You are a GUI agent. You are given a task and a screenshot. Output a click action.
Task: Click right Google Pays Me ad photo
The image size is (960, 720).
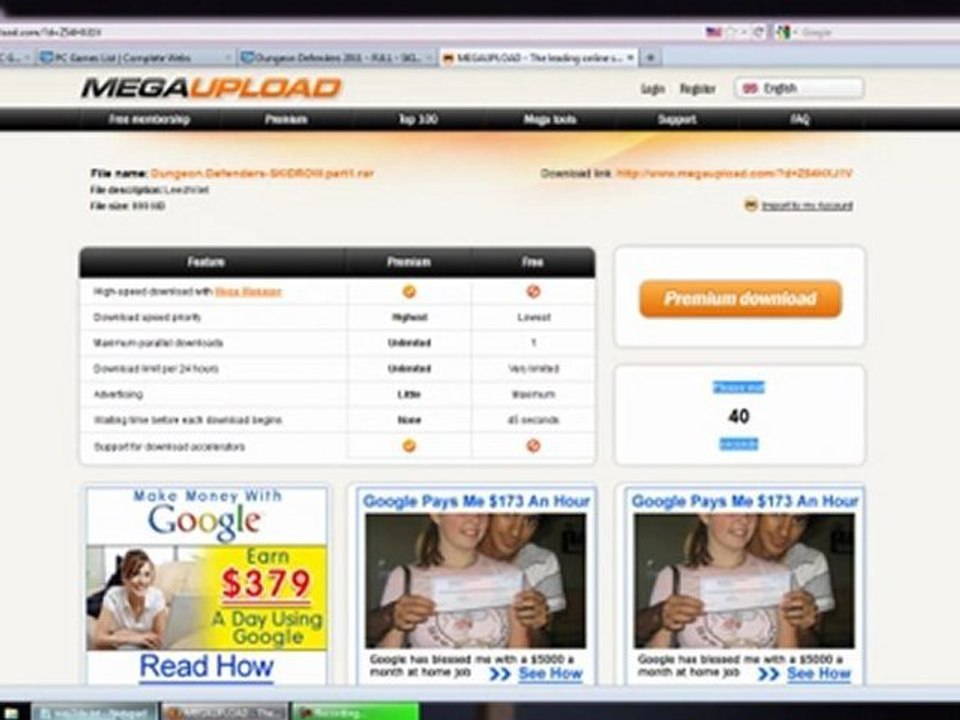744,580
